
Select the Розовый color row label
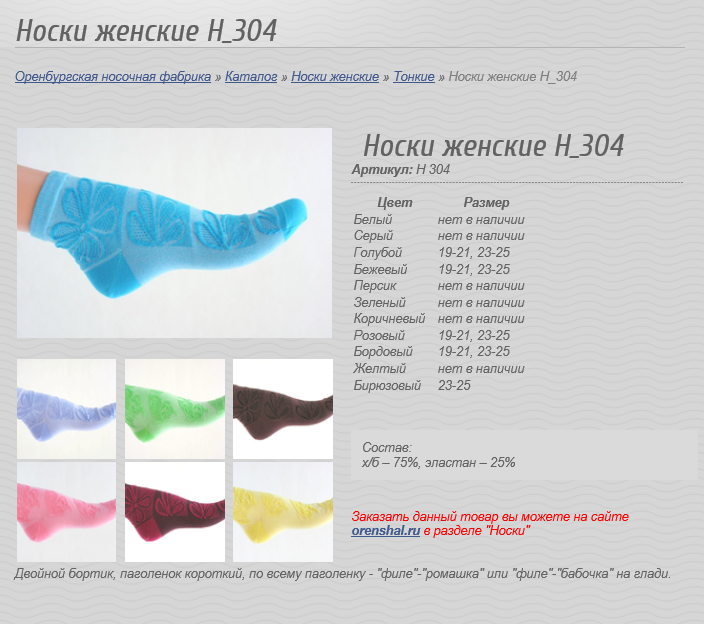(379, 335)
